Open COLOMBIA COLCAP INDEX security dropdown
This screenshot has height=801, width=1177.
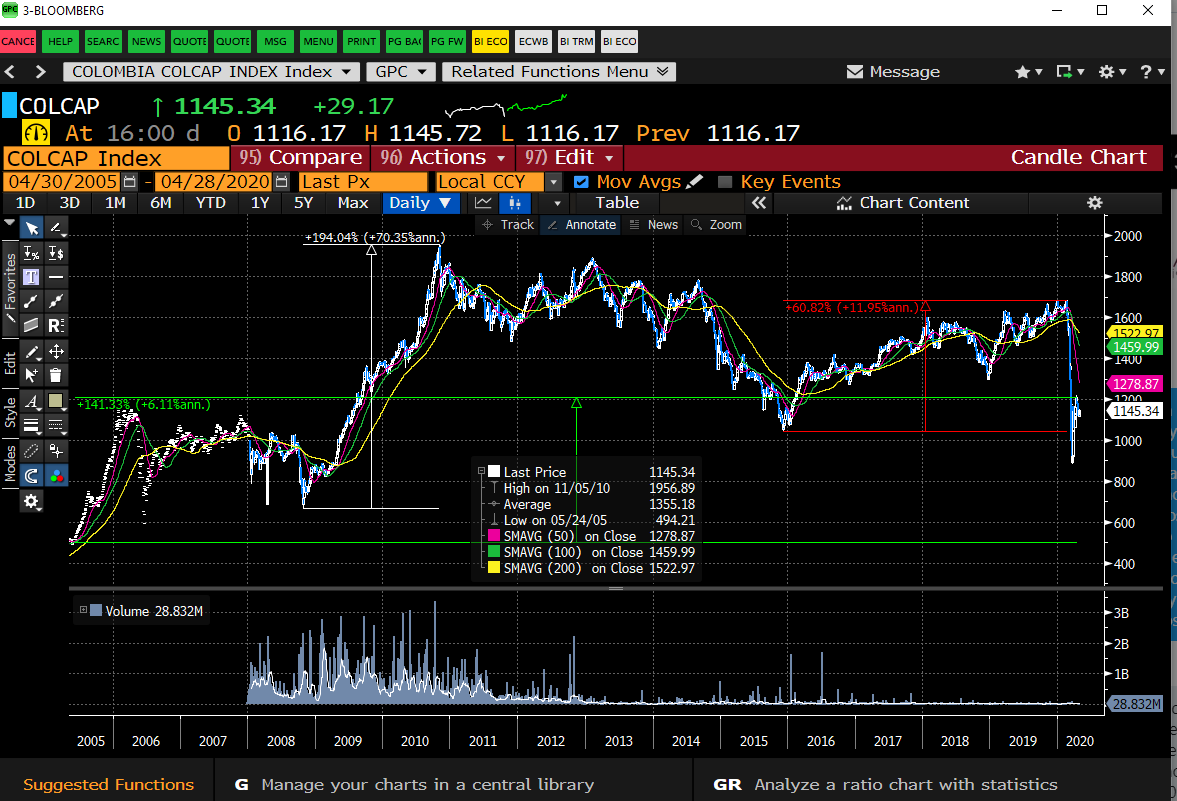[x=210, y=71]
